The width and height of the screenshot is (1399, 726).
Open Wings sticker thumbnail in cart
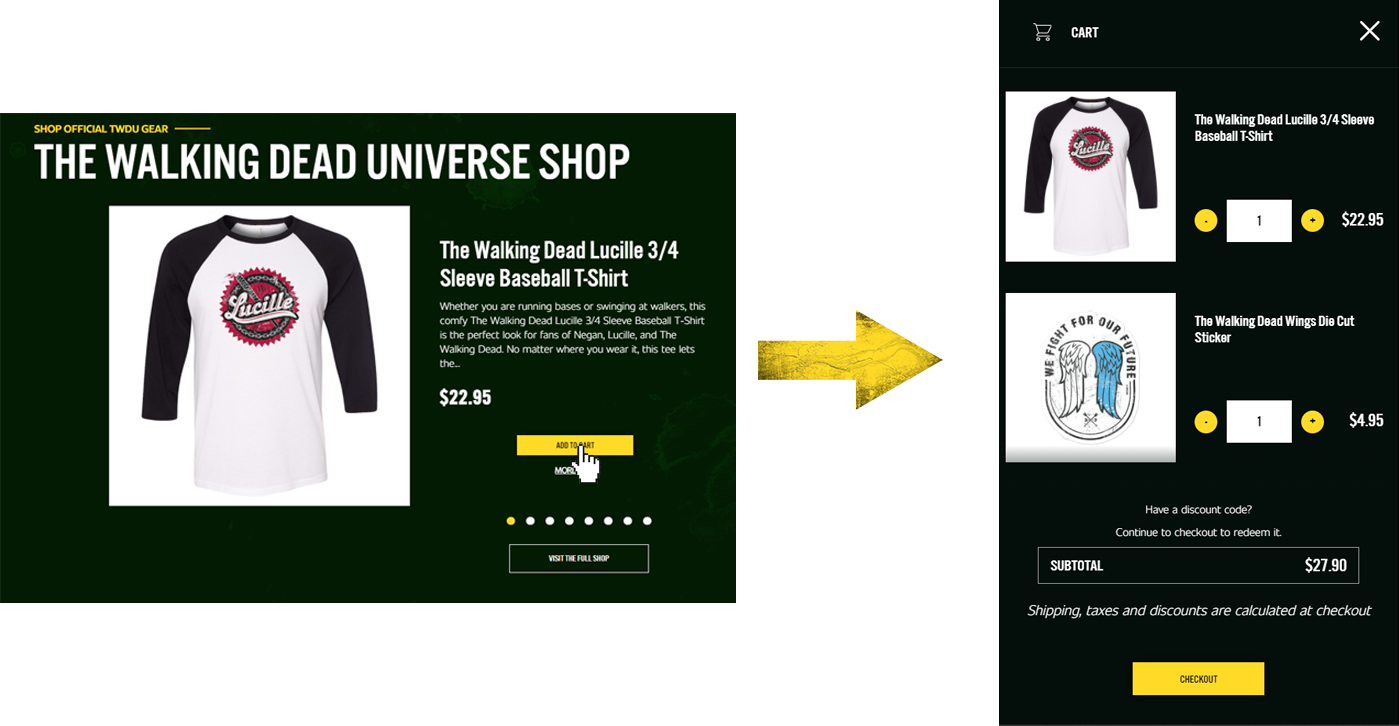(1090, 377)
